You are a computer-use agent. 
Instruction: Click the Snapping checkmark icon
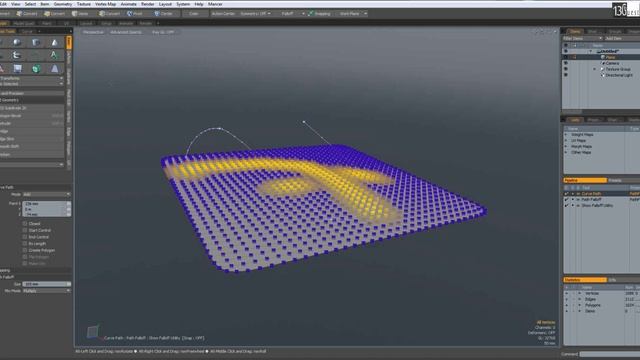311,13
